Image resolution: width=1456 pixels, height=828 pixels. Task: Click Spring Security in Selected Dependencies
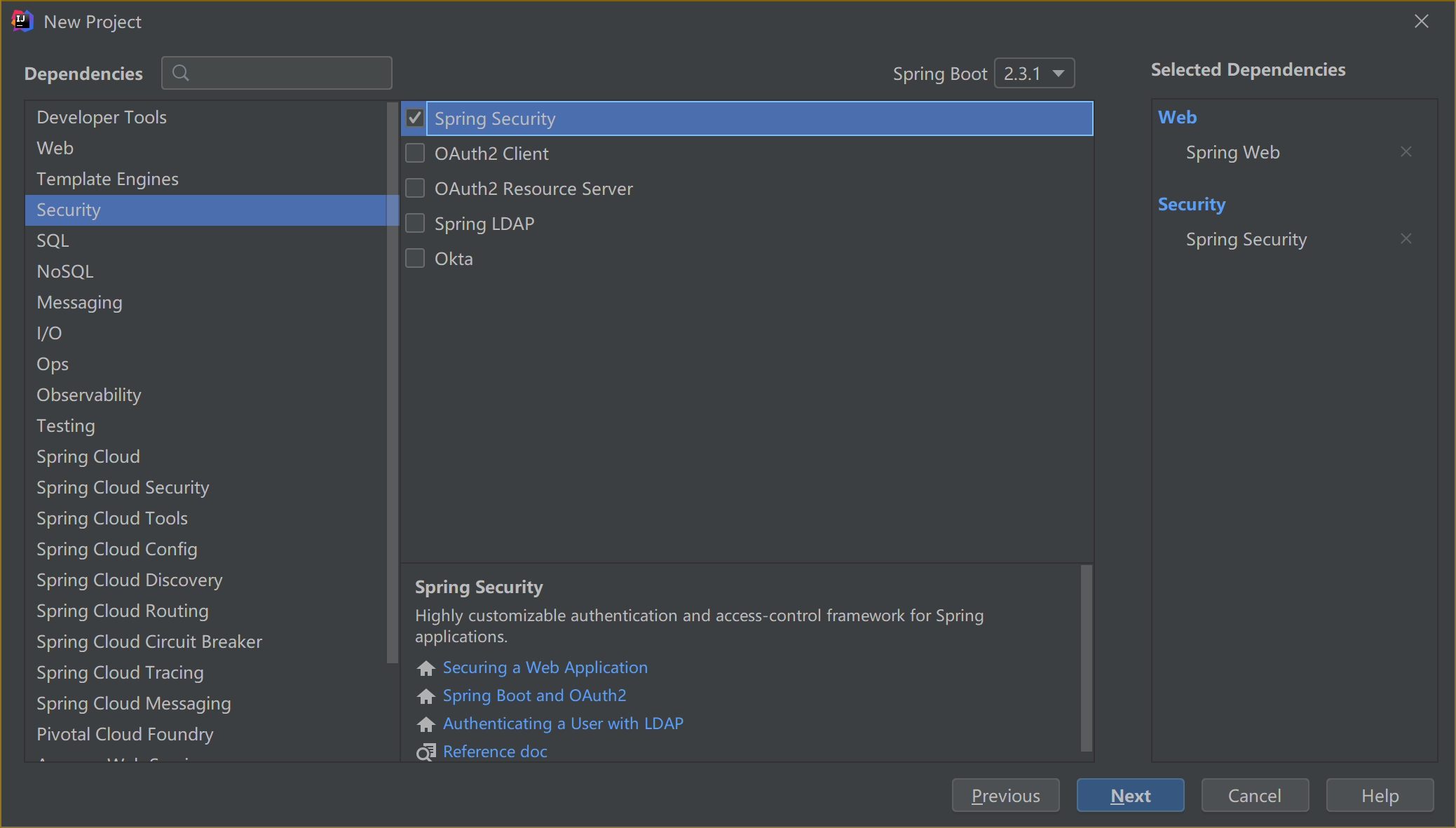[1246, 239]
